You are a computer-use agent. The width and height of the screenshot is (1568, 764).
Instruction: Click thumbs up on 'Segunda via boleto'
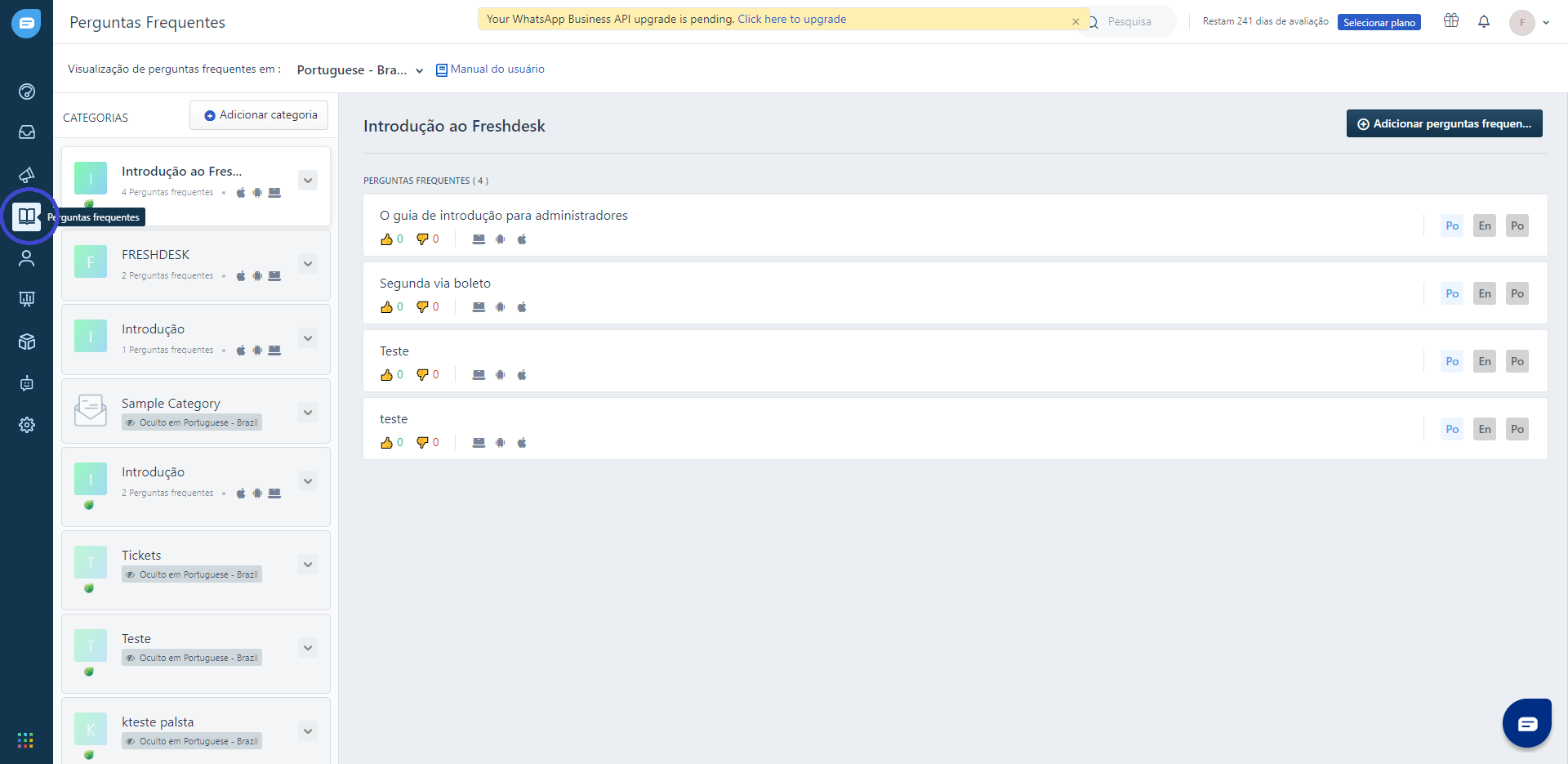[386, 307]
